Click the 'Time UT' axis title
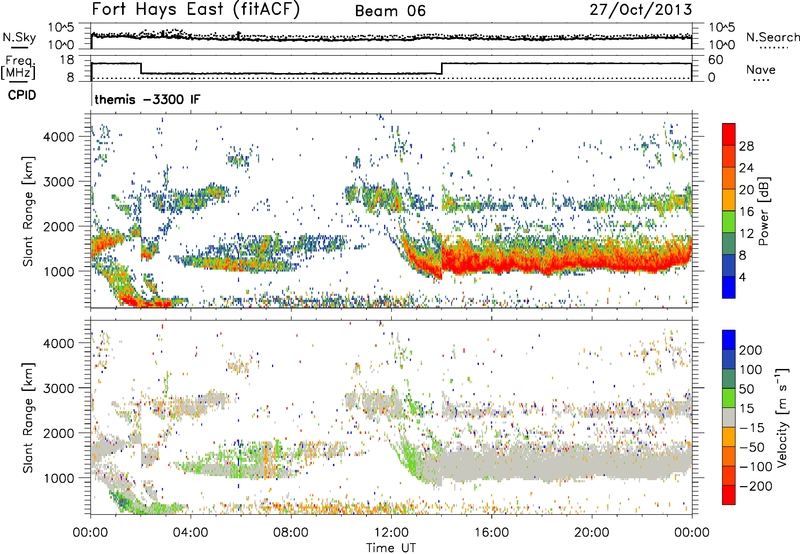Screen dimensions: 800x554 [x=391, y=547]
